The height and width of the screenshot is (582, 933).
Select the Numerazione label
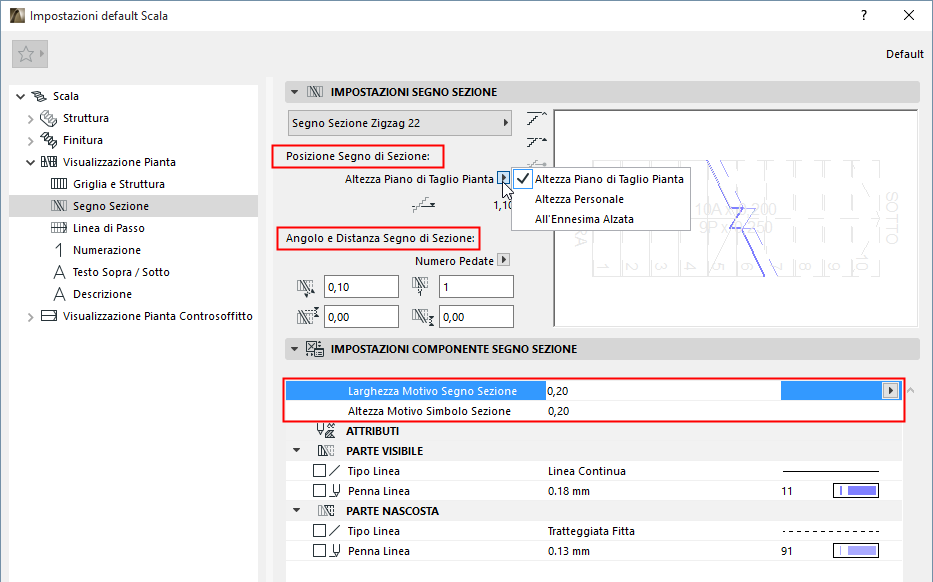[107, 250]
